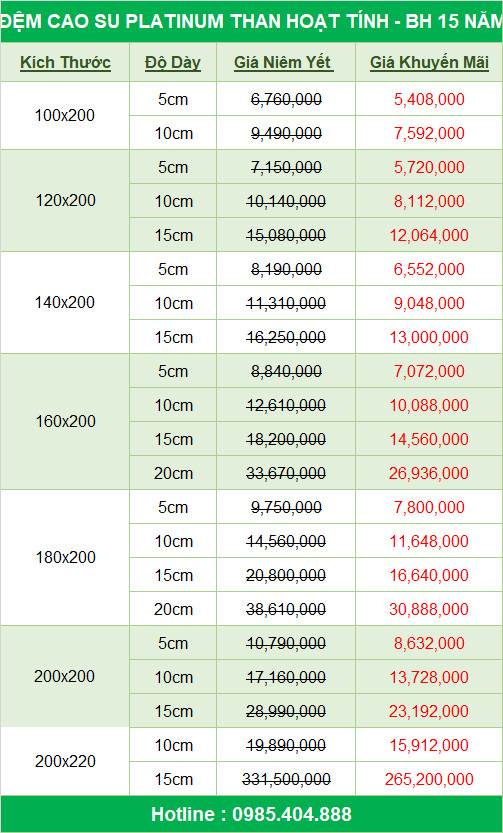Click the Độ Dày column header
Viewport: 503px width, 833px height.
click(173, 63)
